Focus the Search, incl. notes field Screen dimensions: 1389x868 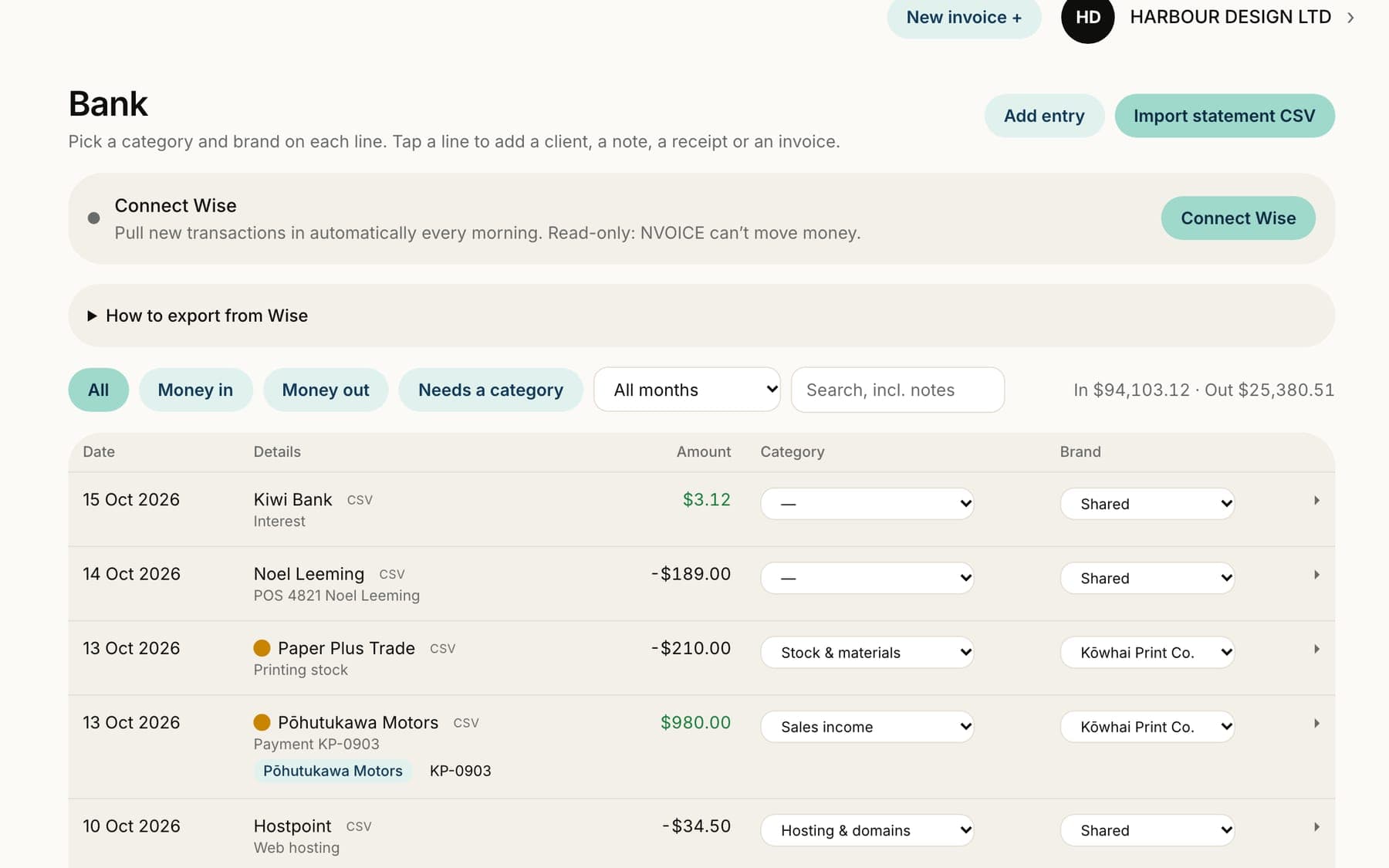point(897,390)
